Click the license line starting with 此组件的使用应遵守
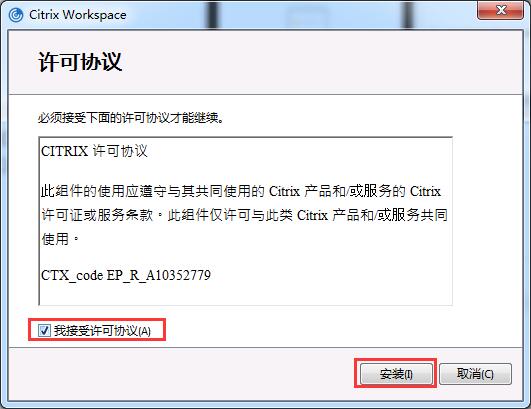This screenshot has width=531, height=409. (x=241, y=191)
